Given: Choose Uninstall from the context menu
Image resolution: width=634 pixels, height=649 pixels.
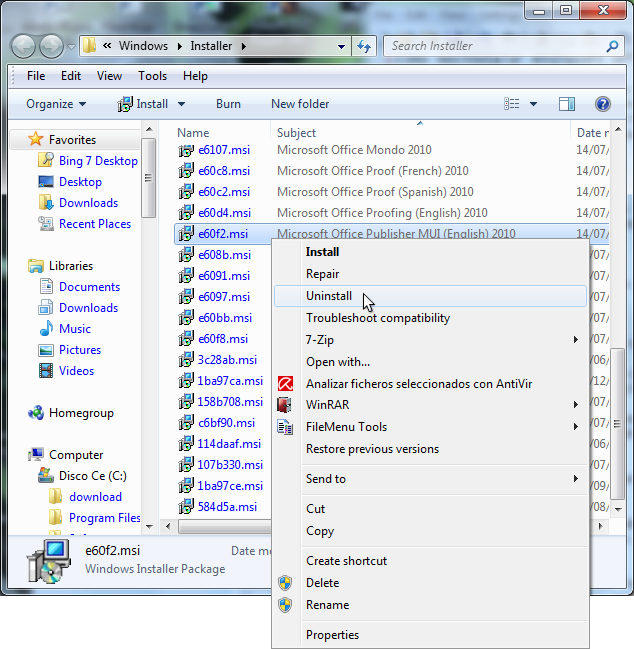Looking at the screenshot, I should 430,296.
